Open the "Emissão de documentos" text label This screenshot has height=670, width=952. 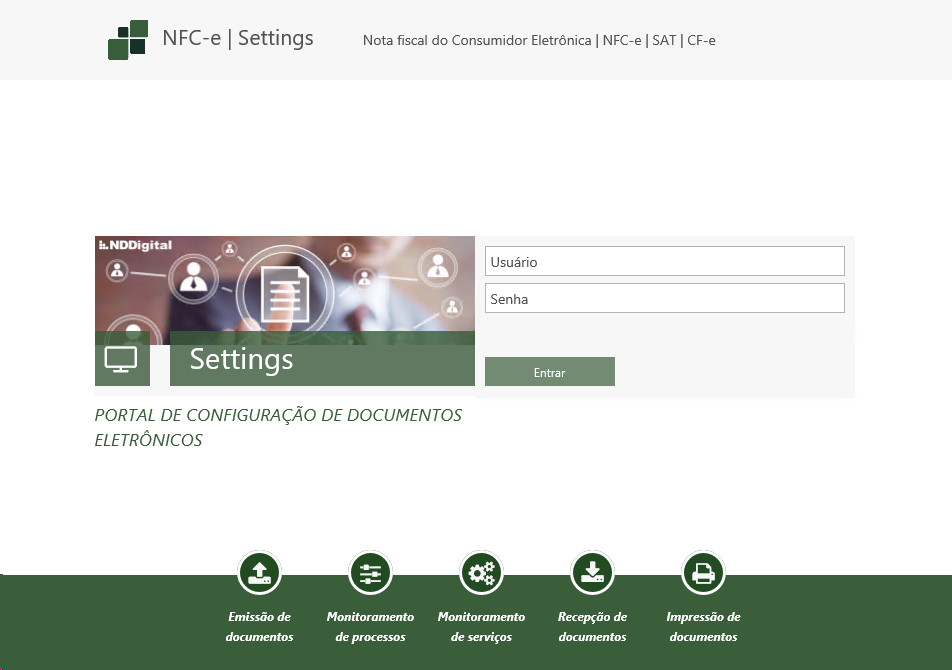coord(259,627)
